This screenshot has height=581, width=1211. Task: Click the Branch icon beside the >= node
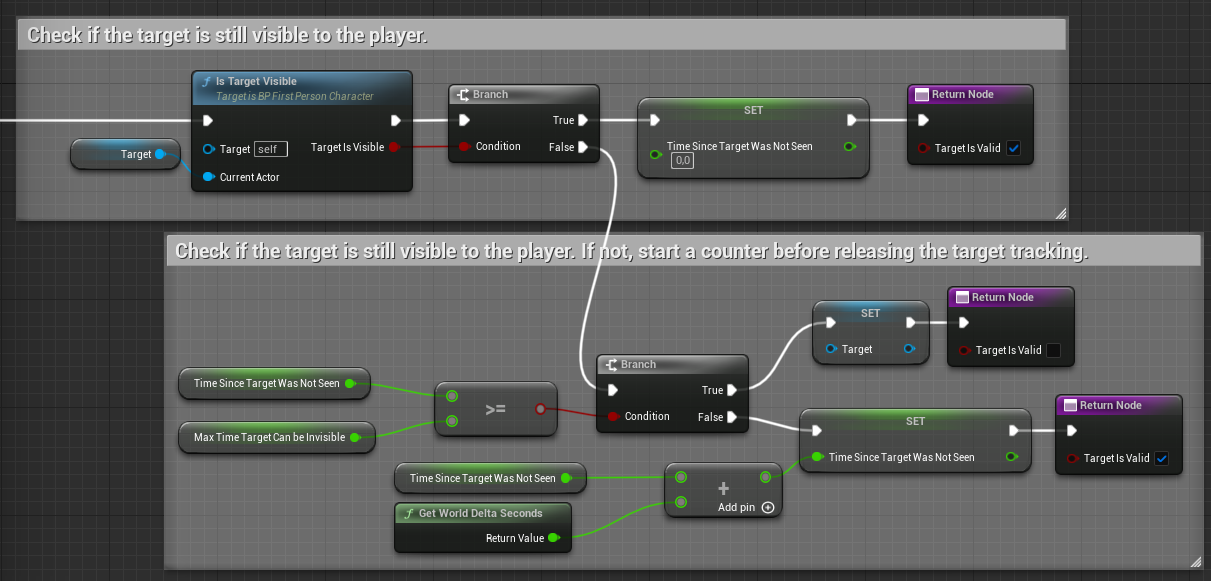(610, 365)
